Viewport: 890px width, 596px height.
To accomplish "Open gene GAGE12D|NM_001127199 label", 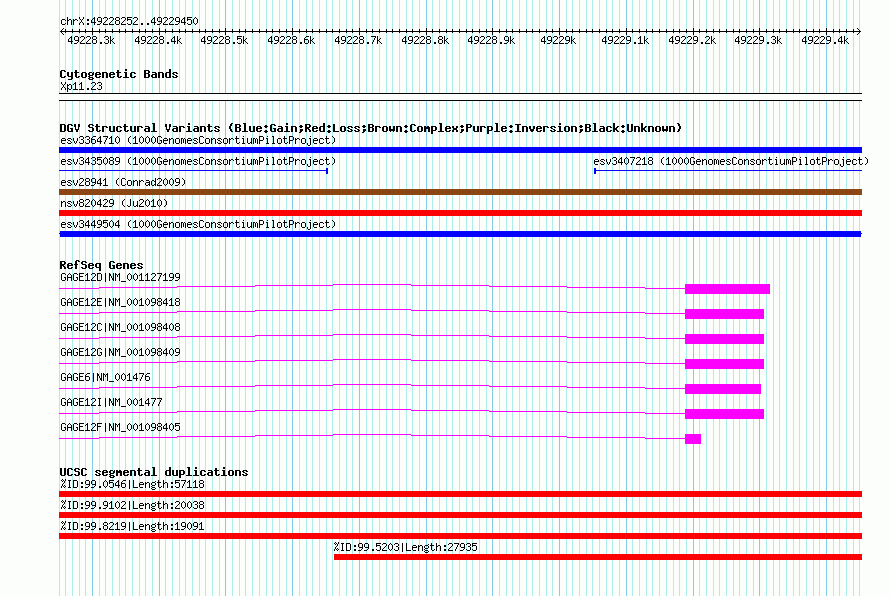I will 120,278.
